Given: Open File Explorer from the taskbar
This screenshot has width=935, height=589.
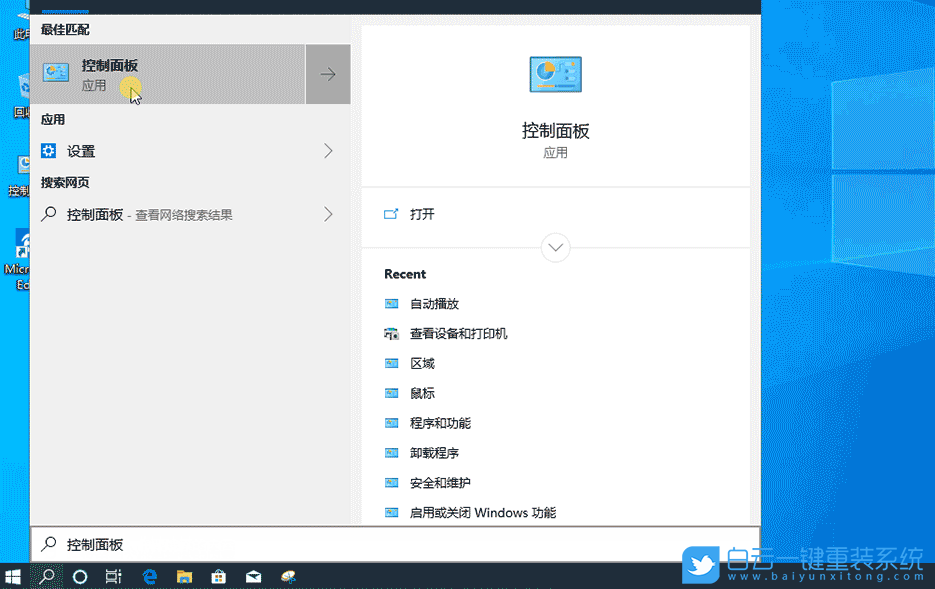Looking at the screenshot, I should (x=183, y=576).
